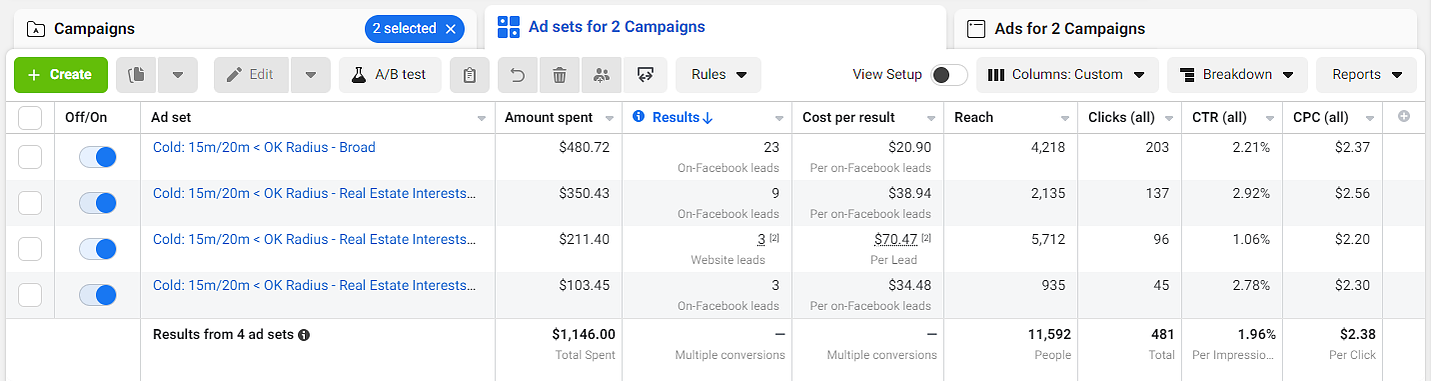The height and width of the screenshot is (381, 1431).
Task: Check the select-all ad sets checkbox
Action: pyautogui.click(x=30, y=118)
